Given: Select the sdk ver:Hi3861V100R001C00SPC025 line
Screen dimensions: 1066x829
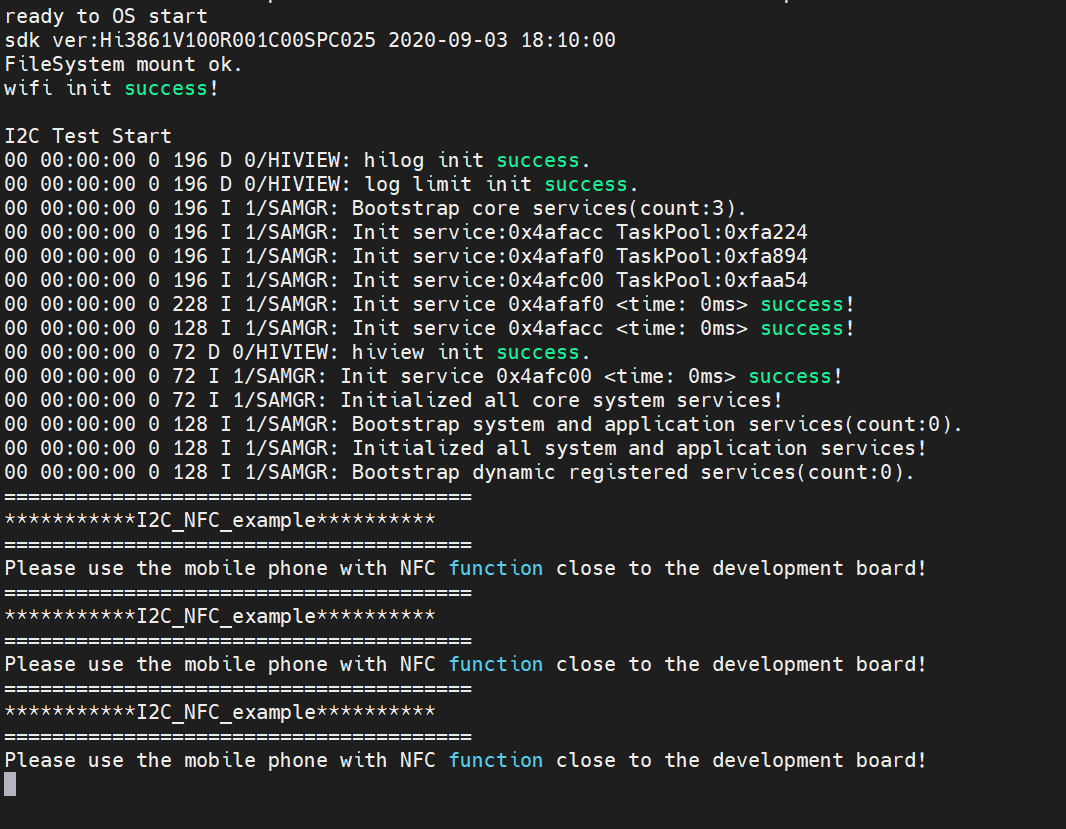Looking at the screenshot, I should [310, 40].
